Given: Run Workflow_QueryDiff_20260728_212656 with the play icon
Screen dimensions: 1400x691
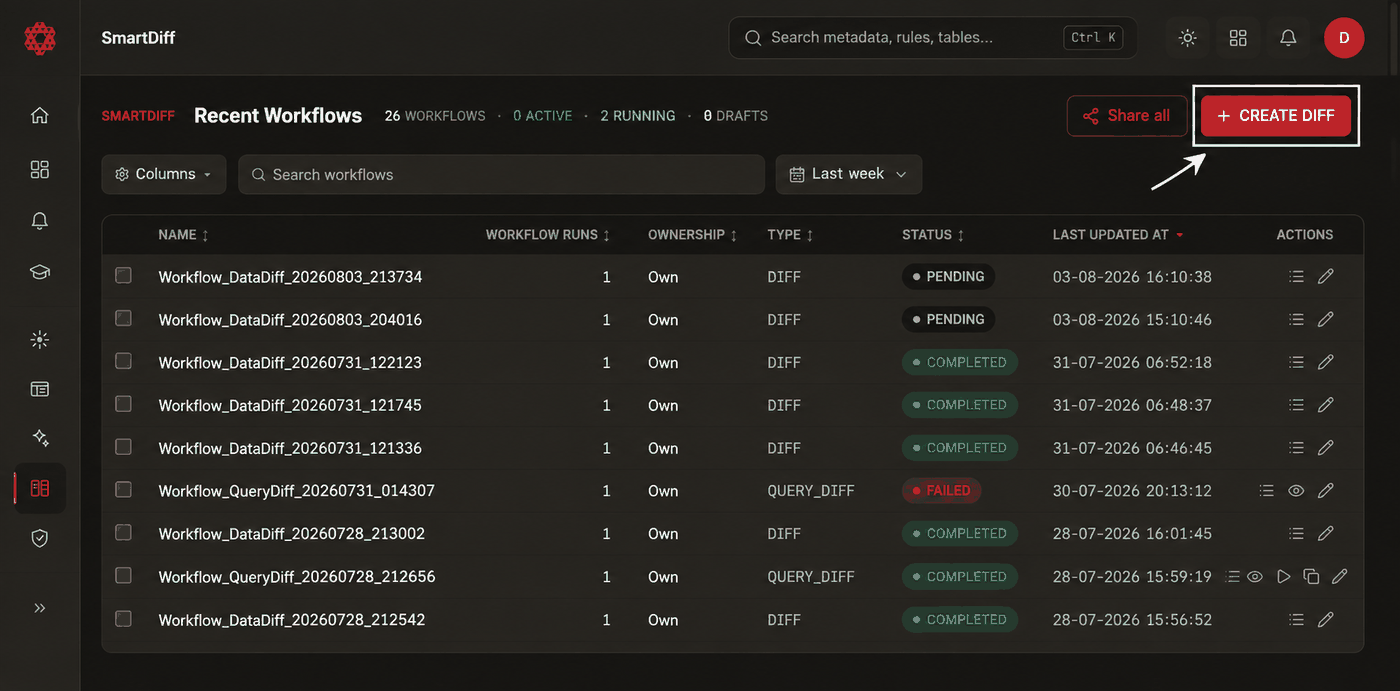Looking at the screenshot, I should click(x=1284, y=577).
